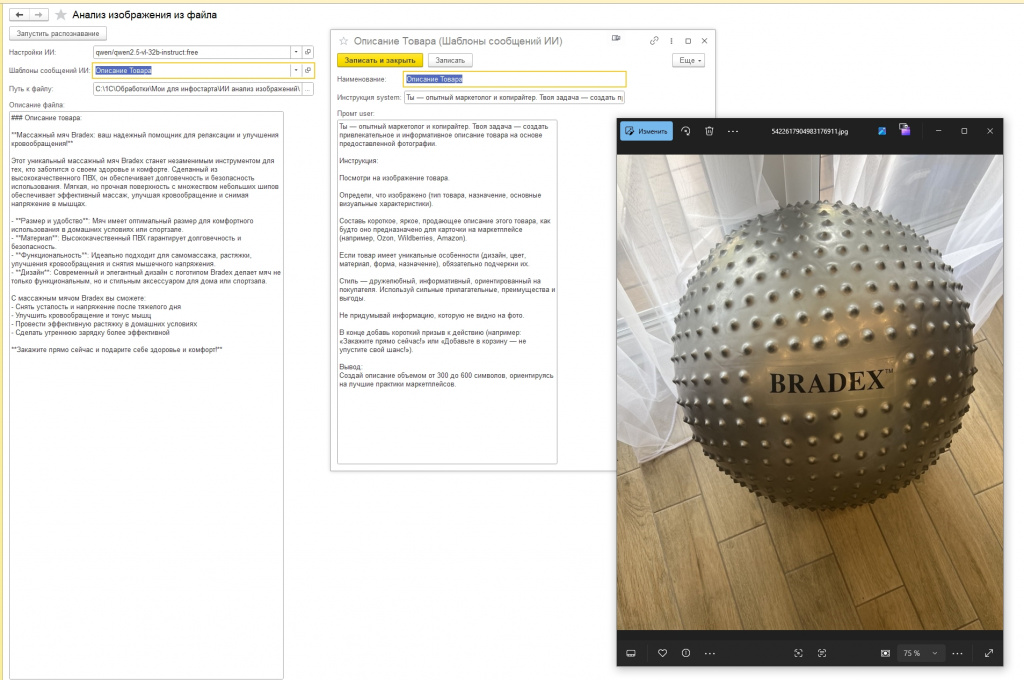Click the 'Инструкция system' input field
The height and width of the screenshot is (680, 1024).
[515, 97]
